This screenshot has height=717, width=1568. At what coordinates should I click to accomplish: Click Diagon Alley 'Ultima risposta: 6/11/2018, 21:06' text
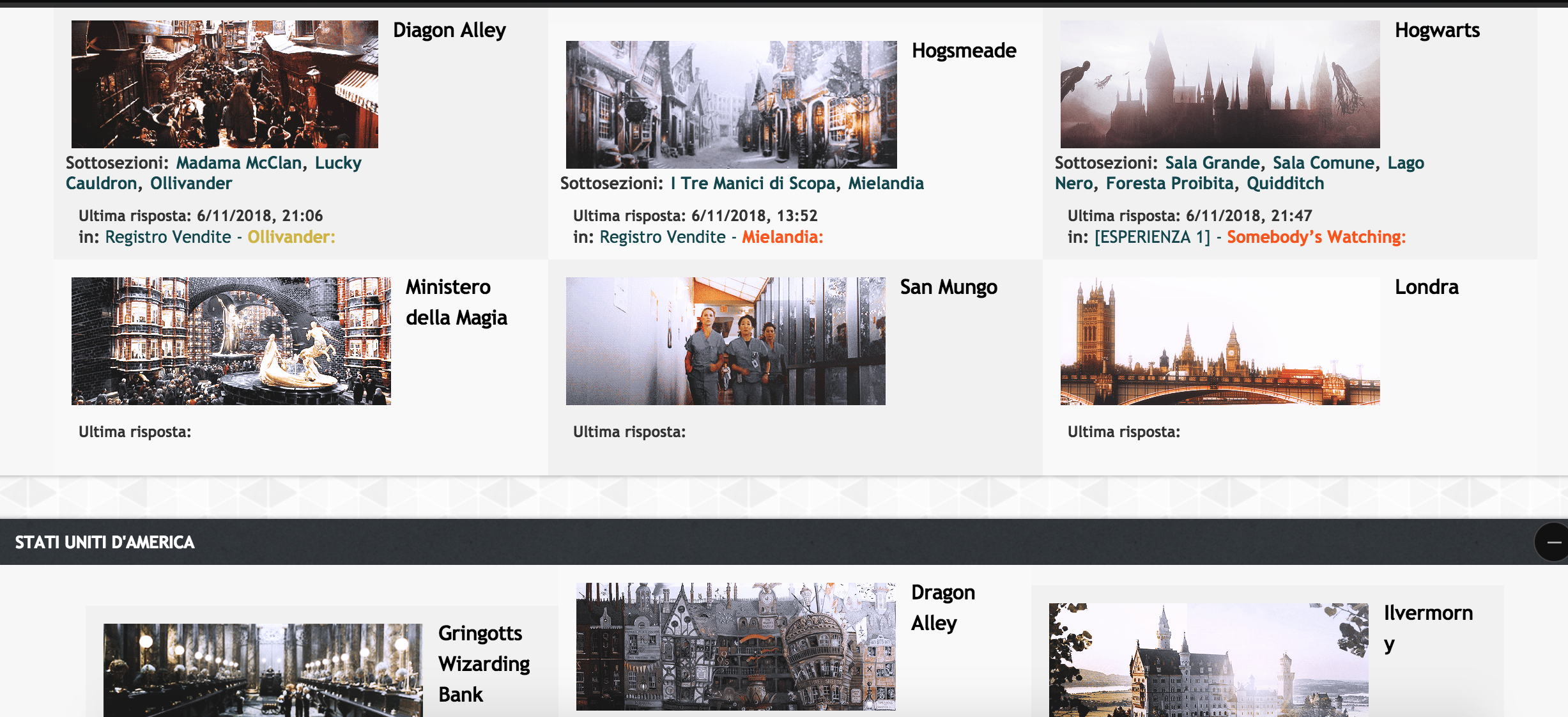click(x=201, y=216)
